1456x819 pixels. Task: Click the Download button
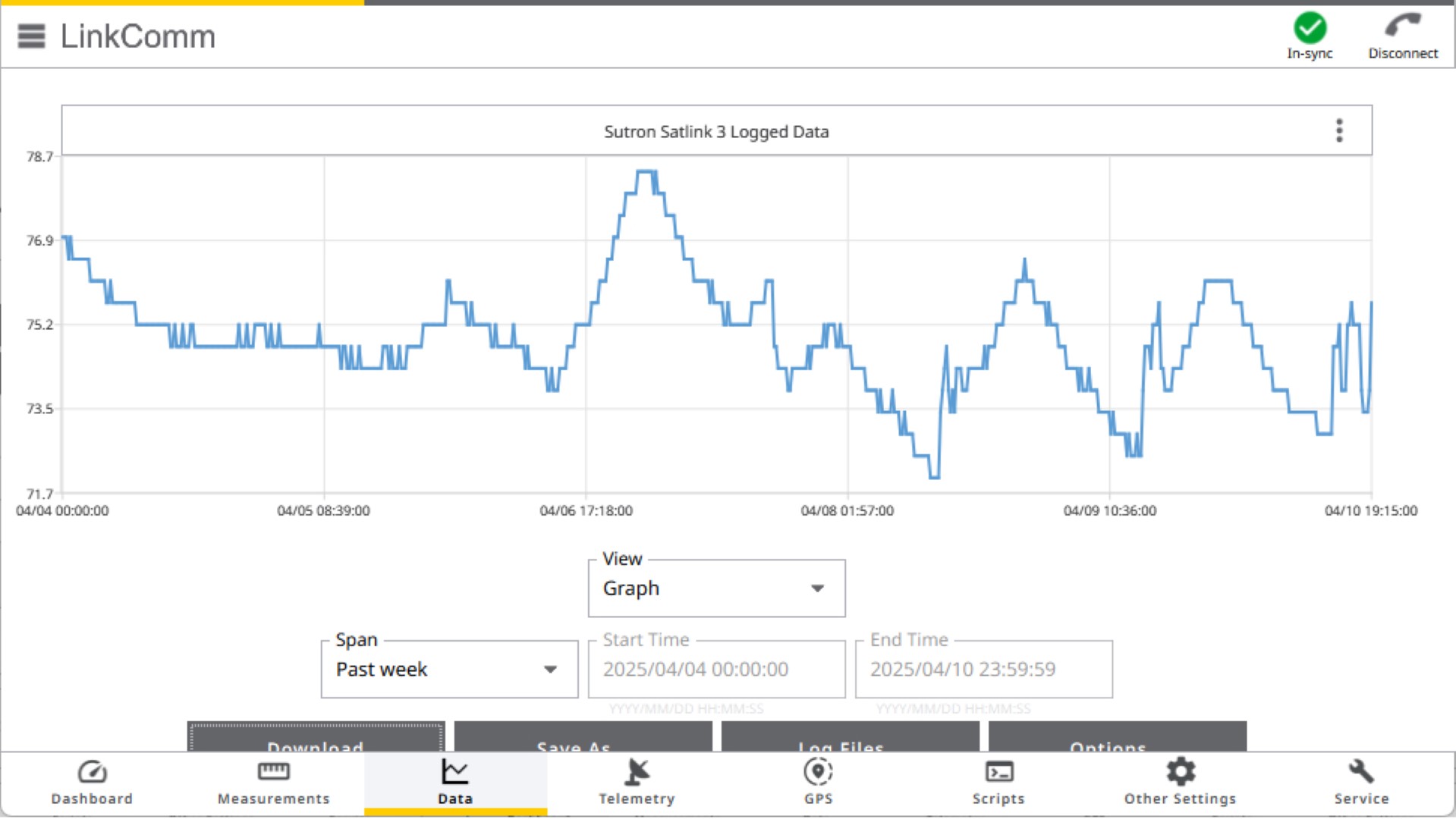316,738
